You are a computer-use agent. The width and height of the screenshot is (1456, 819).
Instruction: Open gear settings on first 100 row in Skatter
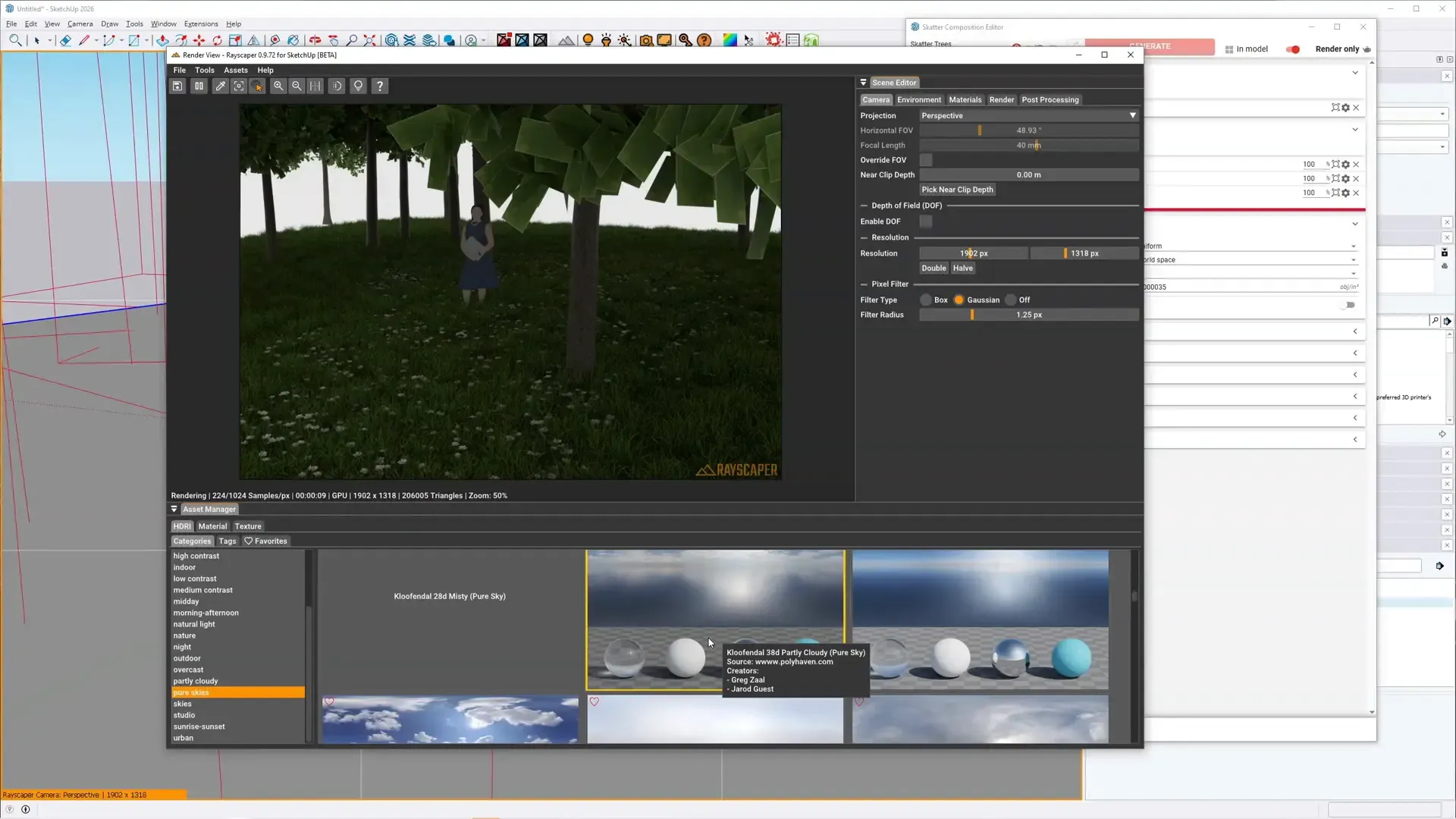1346,165
